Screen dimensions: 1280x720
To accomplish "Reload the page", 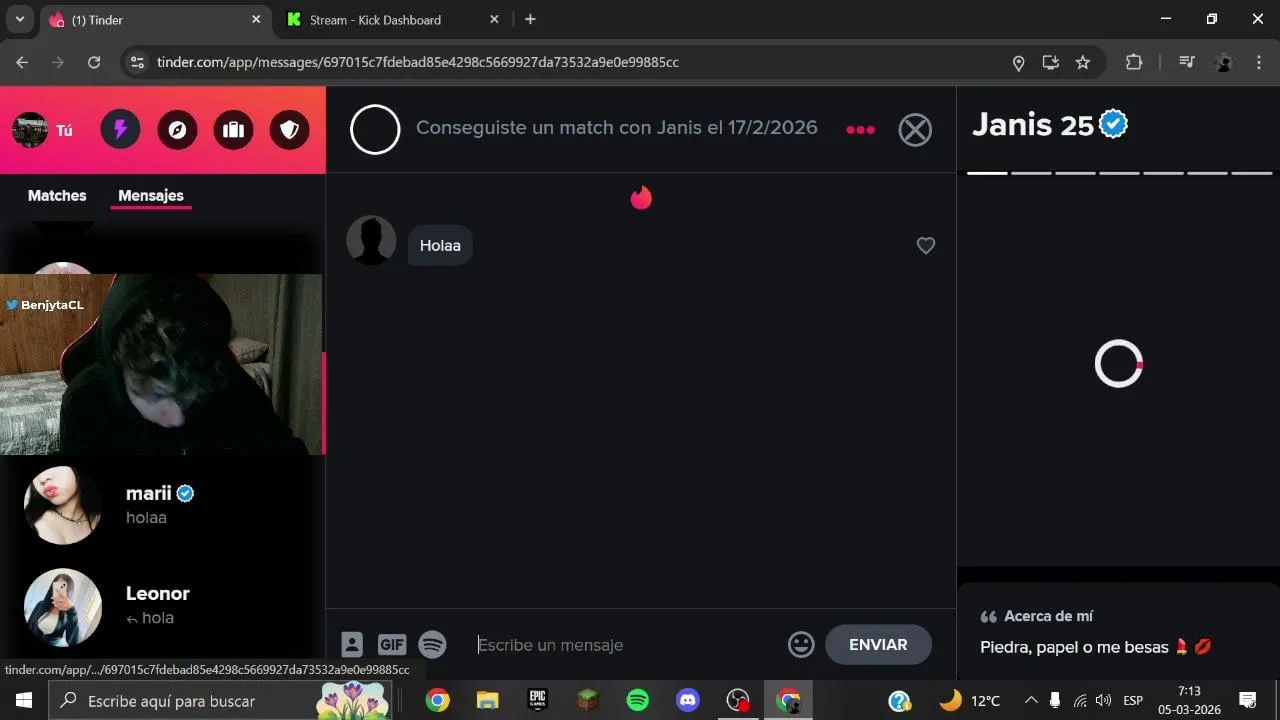I will coord(94,62).
